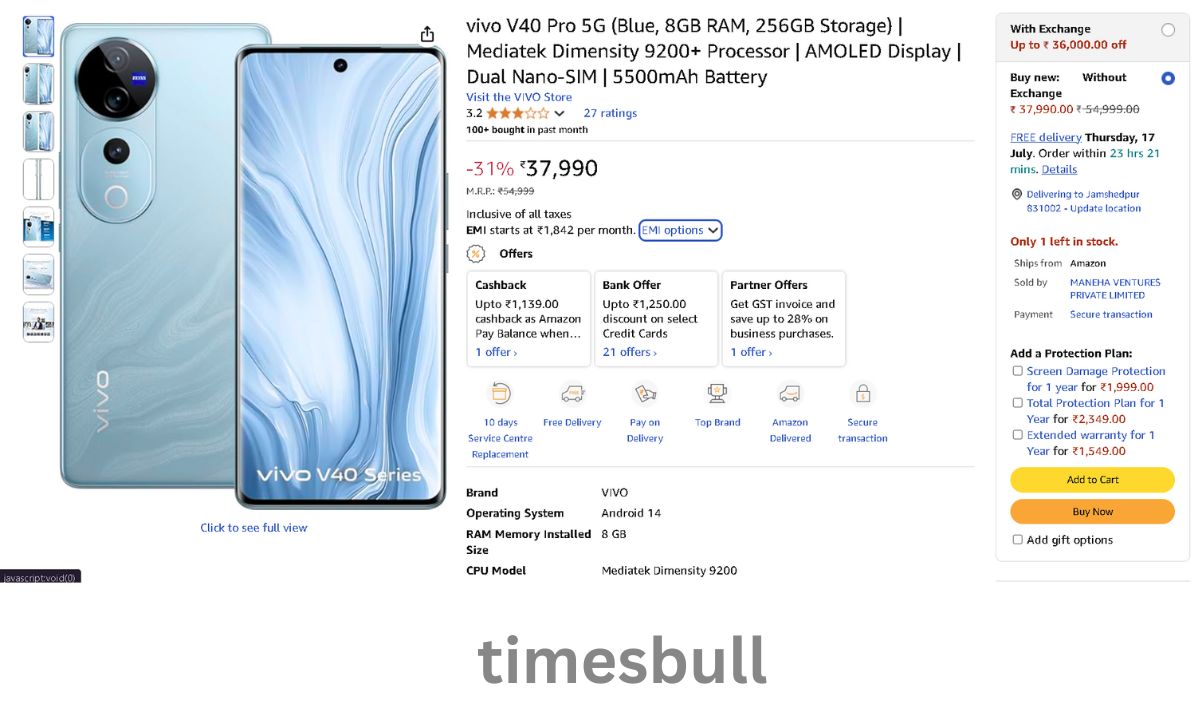The width and height of the screenshot is (1200, 720).
Task: Open the 21 offers Bank Offer link
Action: coord(630,352)
